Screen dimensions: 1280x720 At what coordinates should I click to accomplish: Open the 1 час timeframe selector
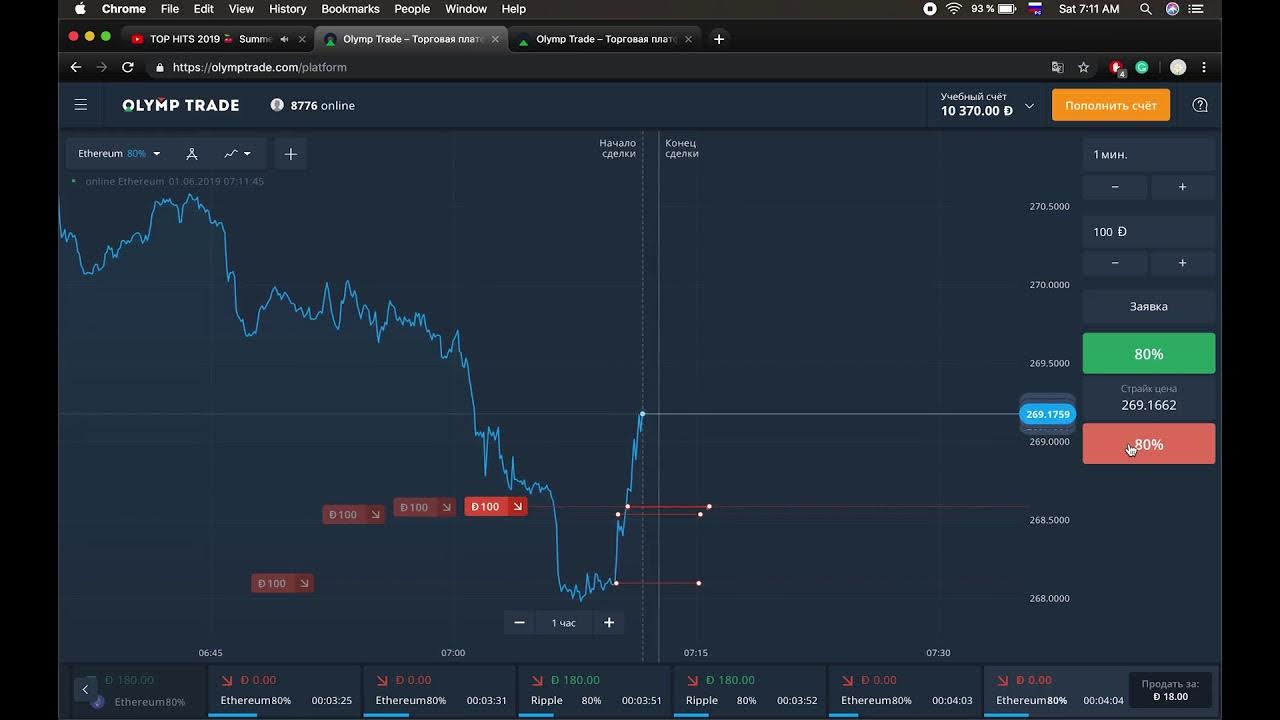tap(564, 623)
